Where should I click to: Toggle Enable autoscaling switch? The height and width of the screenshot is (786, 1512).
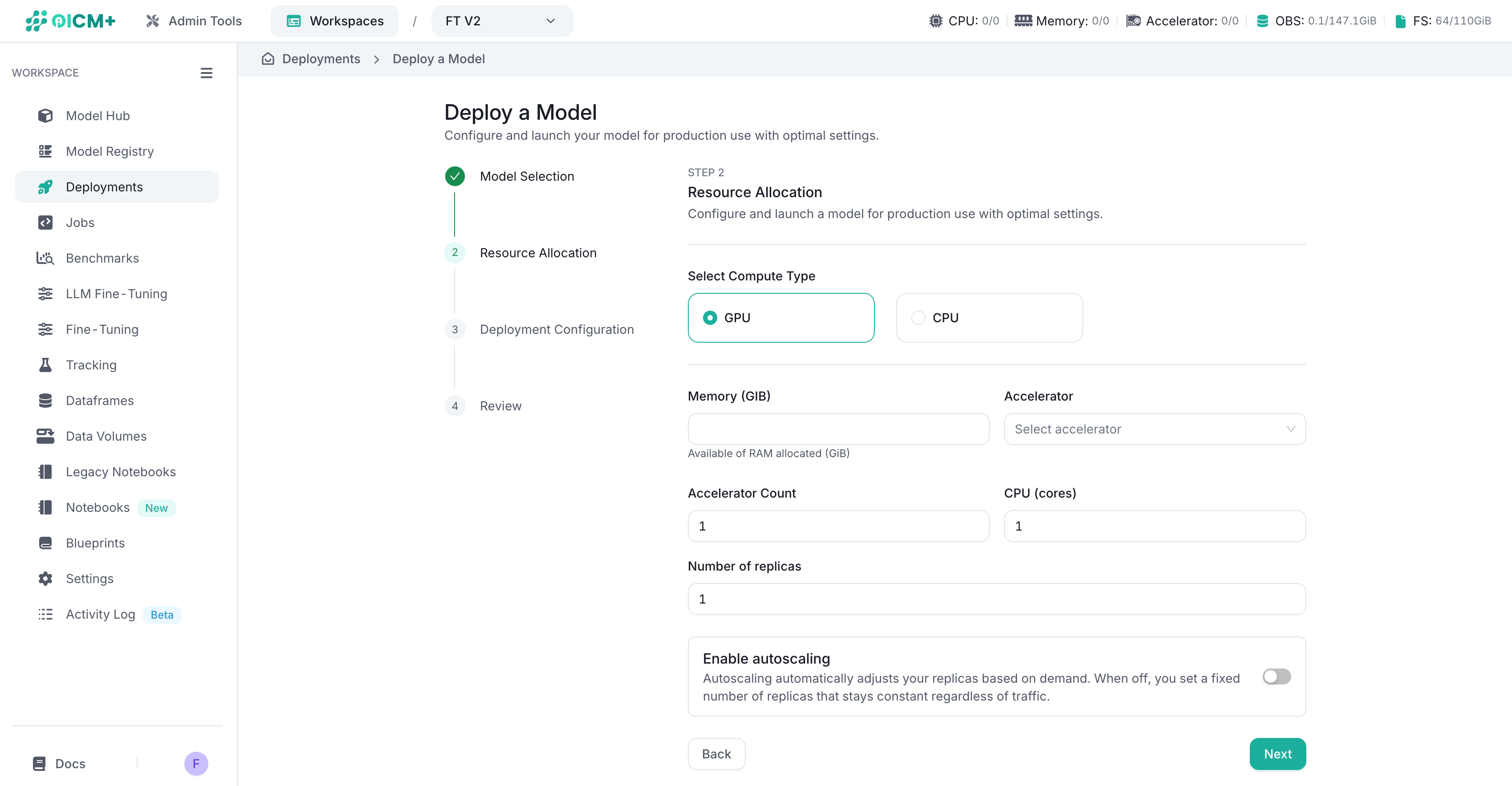tap(1276, 677)
